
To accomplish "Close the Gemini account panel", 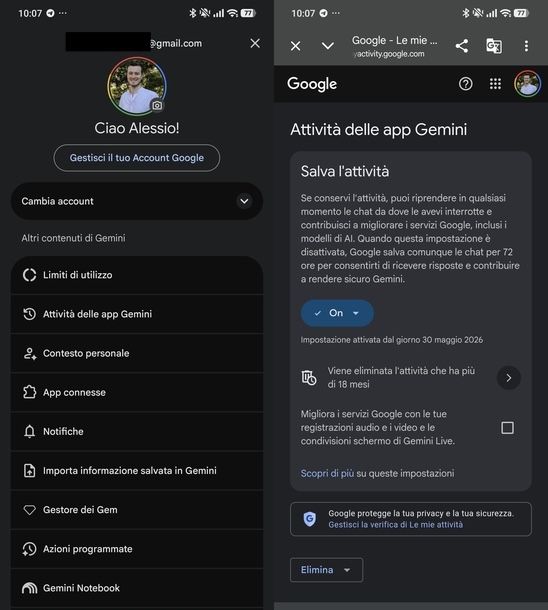I will pyautogui.click(x=255, y=43).
